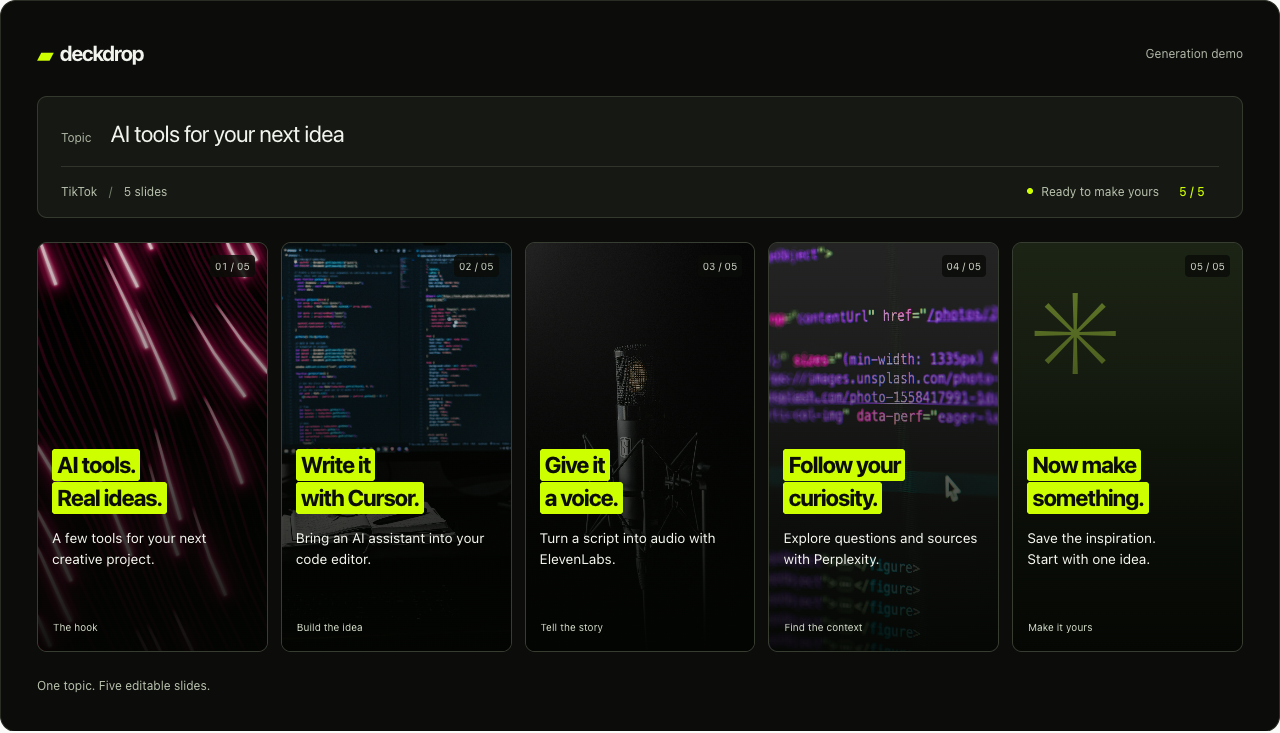Click 'Save the inspiration. Start with one idea.' text

[1091, 549]
